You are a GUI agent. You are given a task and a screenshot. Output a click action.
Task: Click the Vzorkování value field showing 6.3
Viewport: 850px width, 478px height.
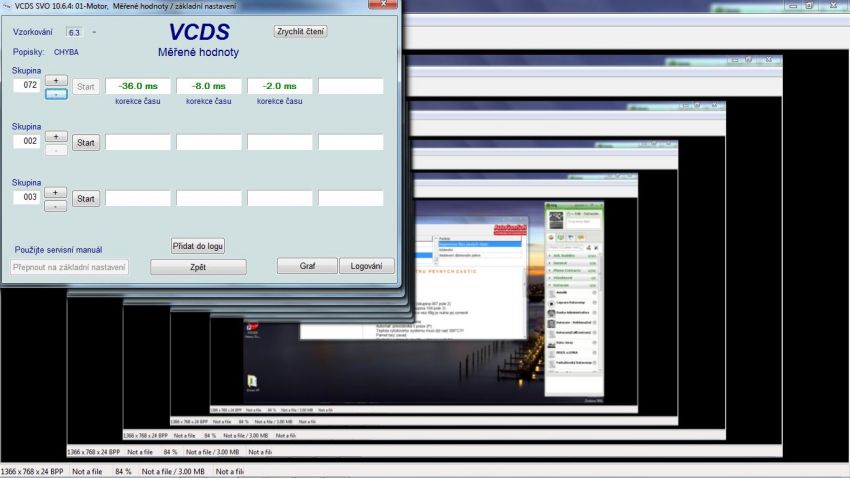click(74, 32)
